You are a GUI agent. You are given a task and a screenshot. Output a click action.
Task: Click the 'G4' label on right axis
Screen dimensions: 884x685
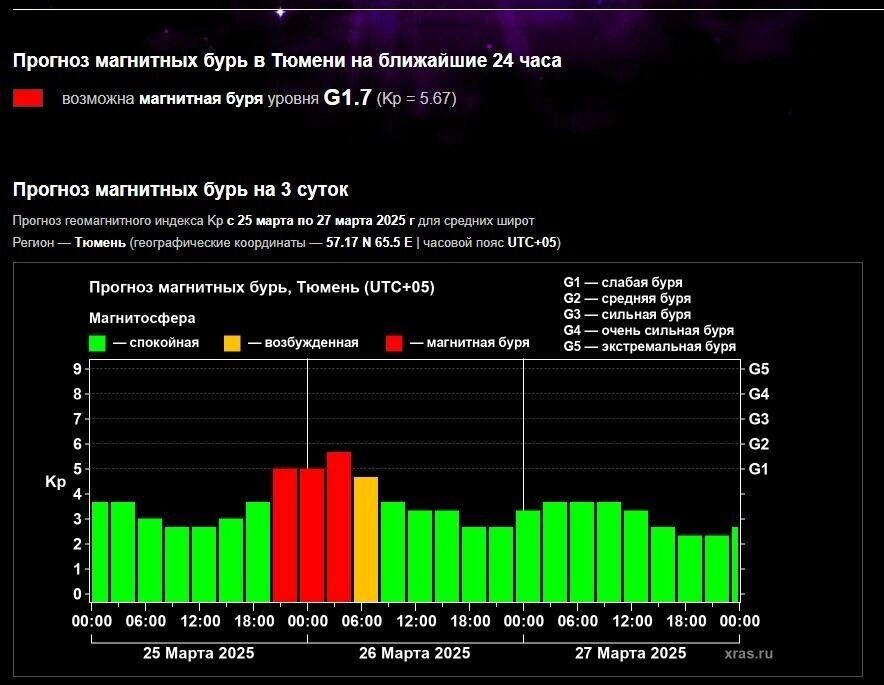758,394
